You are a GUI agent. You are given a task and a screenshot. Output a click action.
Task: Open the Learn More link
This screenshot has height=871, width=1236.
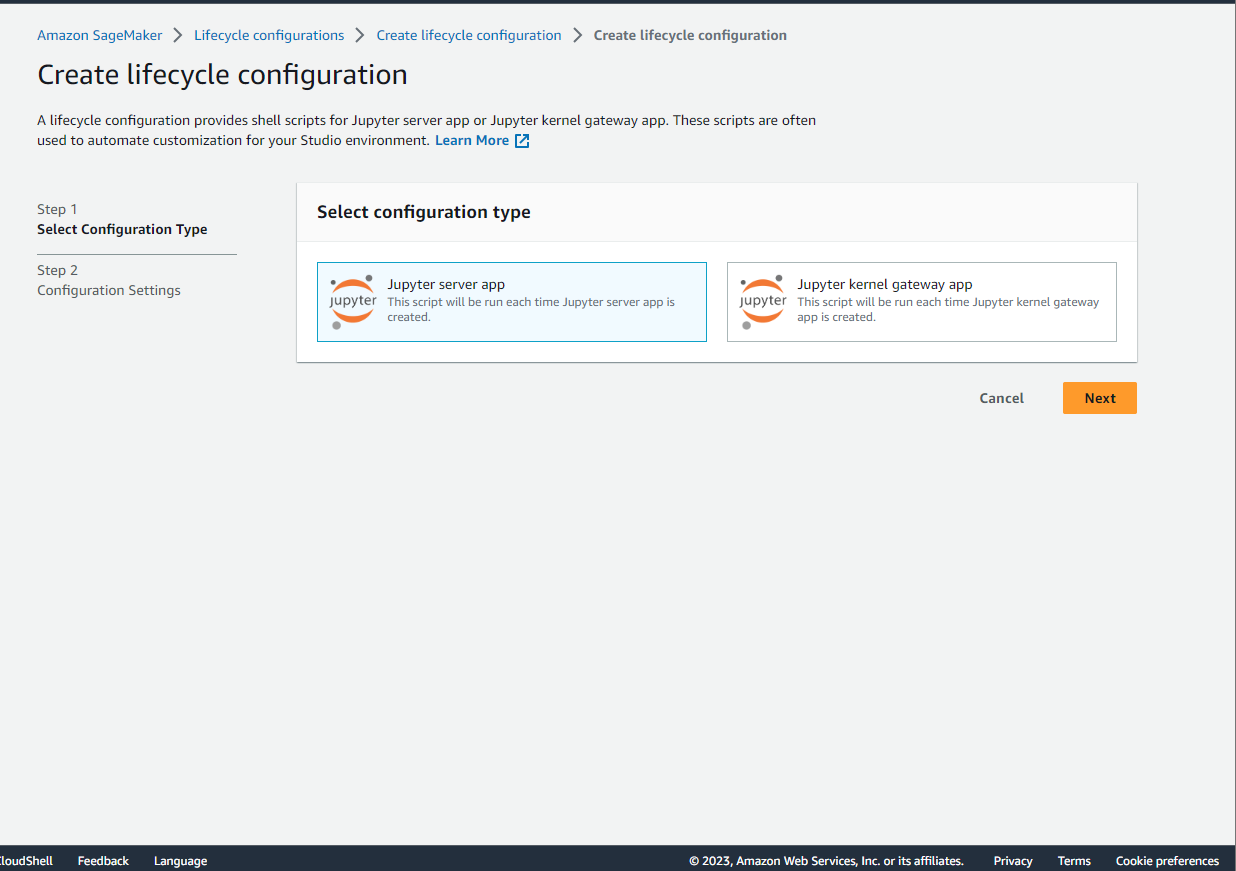[x=472, y=141]
